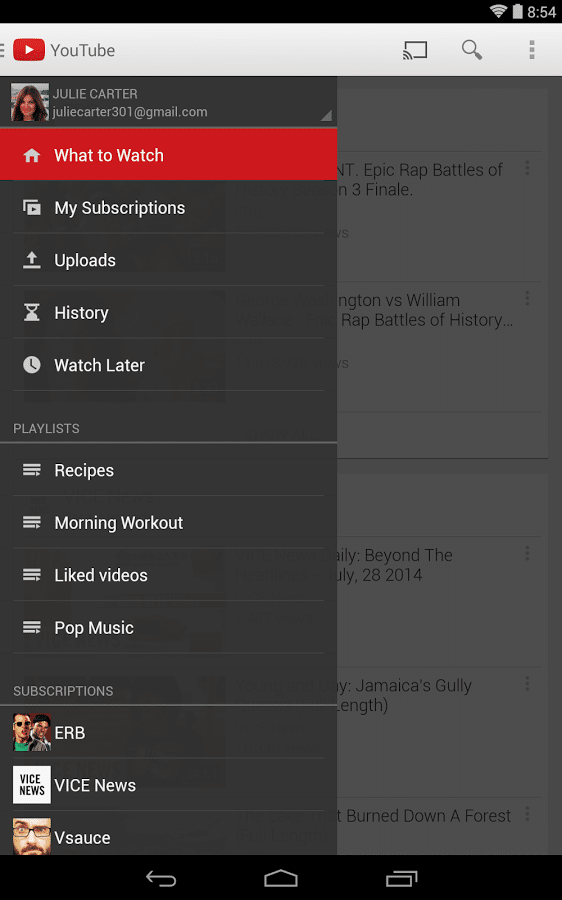Open the Recipes playlist

pos(168,470)
